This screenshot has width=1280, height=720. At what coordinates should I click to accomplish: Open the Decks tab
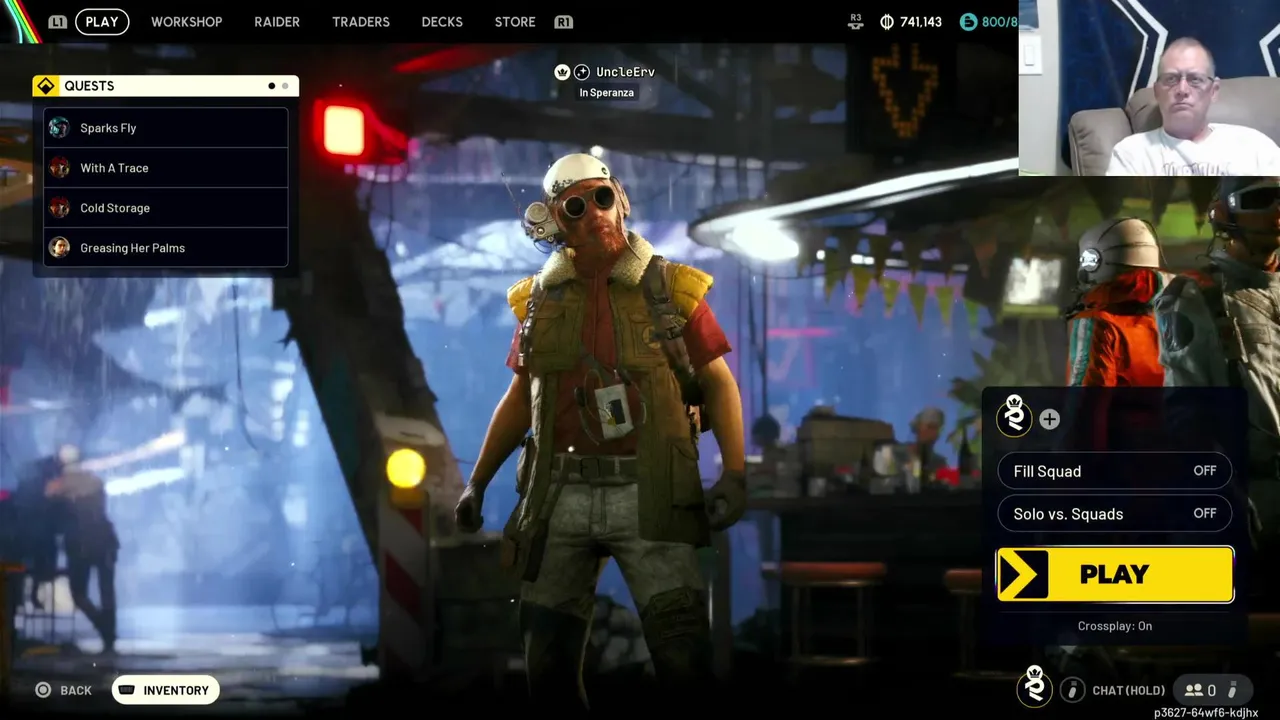(442, 22)
